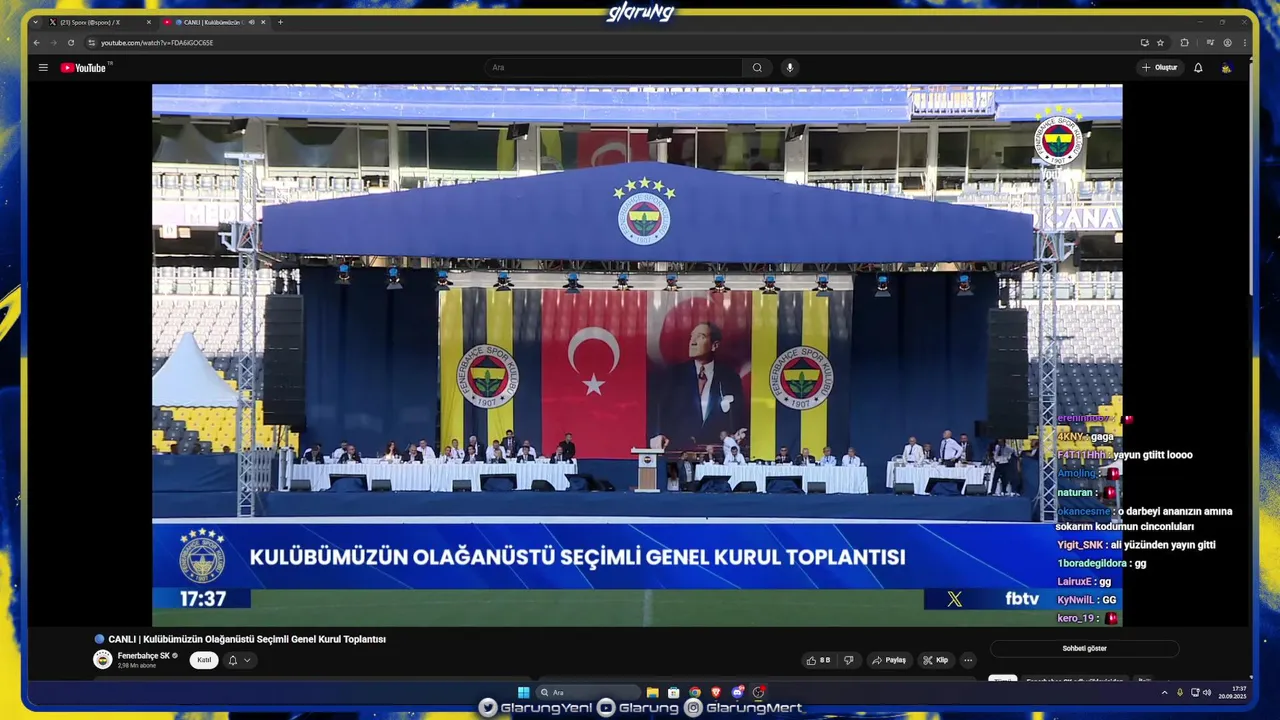1280x720 pixels.
Task: Go to the YouTube home logo
Action: tap(83, 68)
